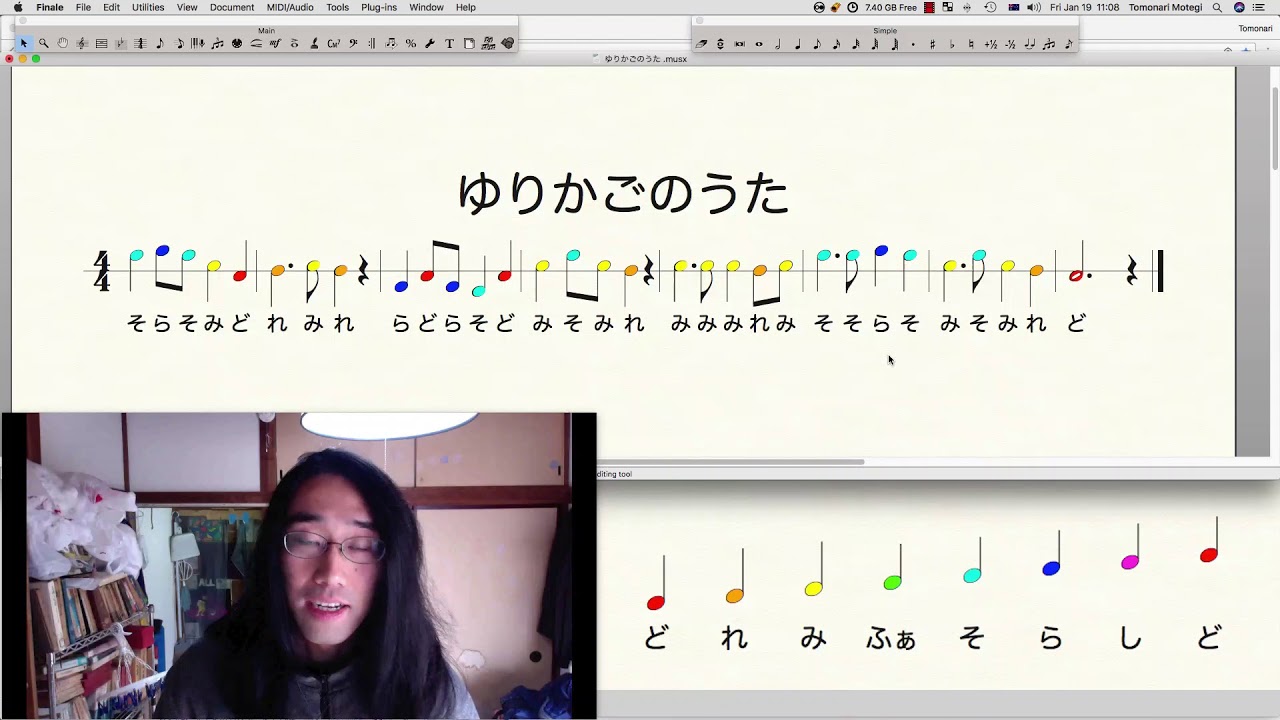Select the Staff tool with treble clef
The width and height of the screenshot is (1280, 720).
83,43
